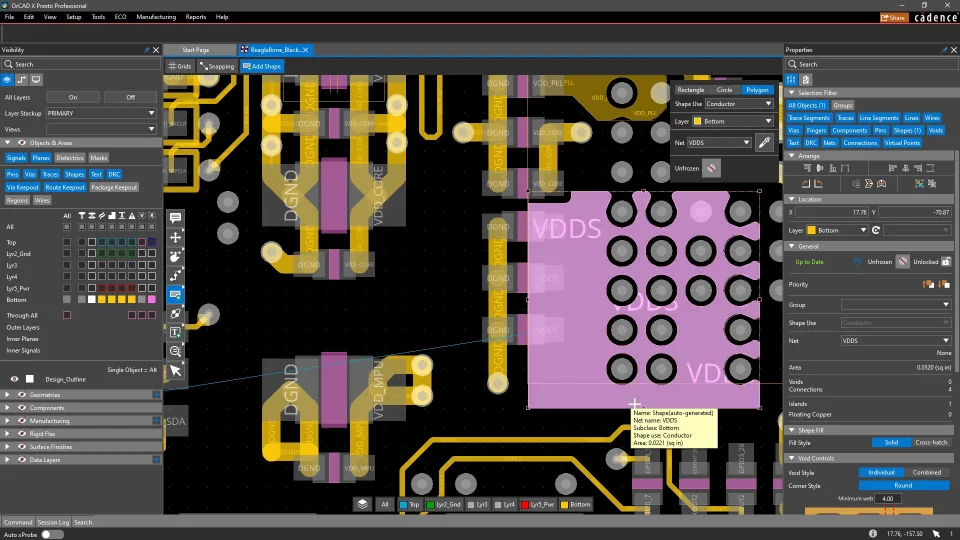Click the pink color swatch in Bottom layer row
Viewport: 960px width, 540px height.
152,299
